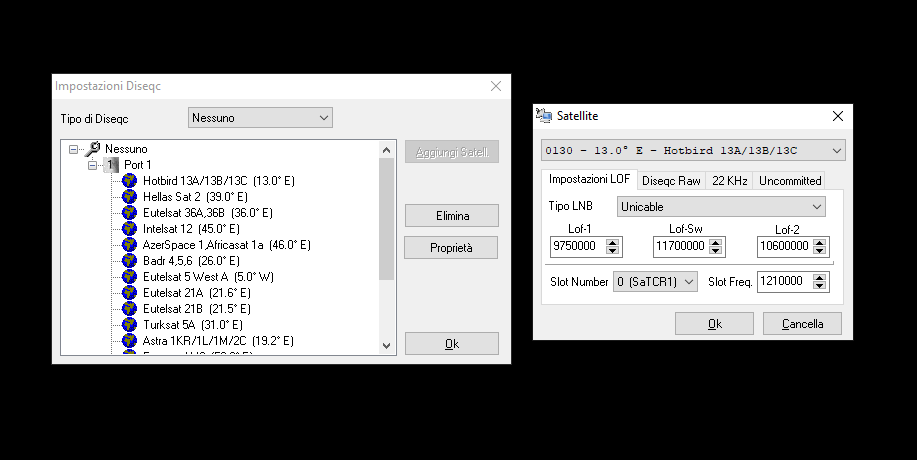This screenshot has width=917, height=460.
Task: Click the Port 1 number icon
Action: pyautogui.click(x=111, y=165)
